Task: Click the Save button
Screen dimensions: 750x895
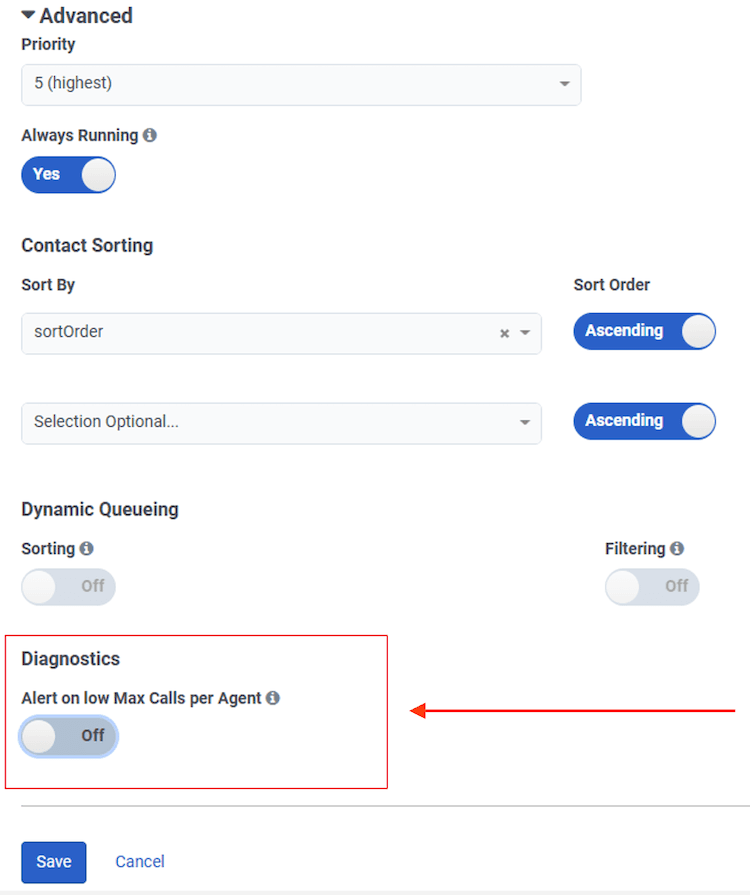Action: (53, 862)
